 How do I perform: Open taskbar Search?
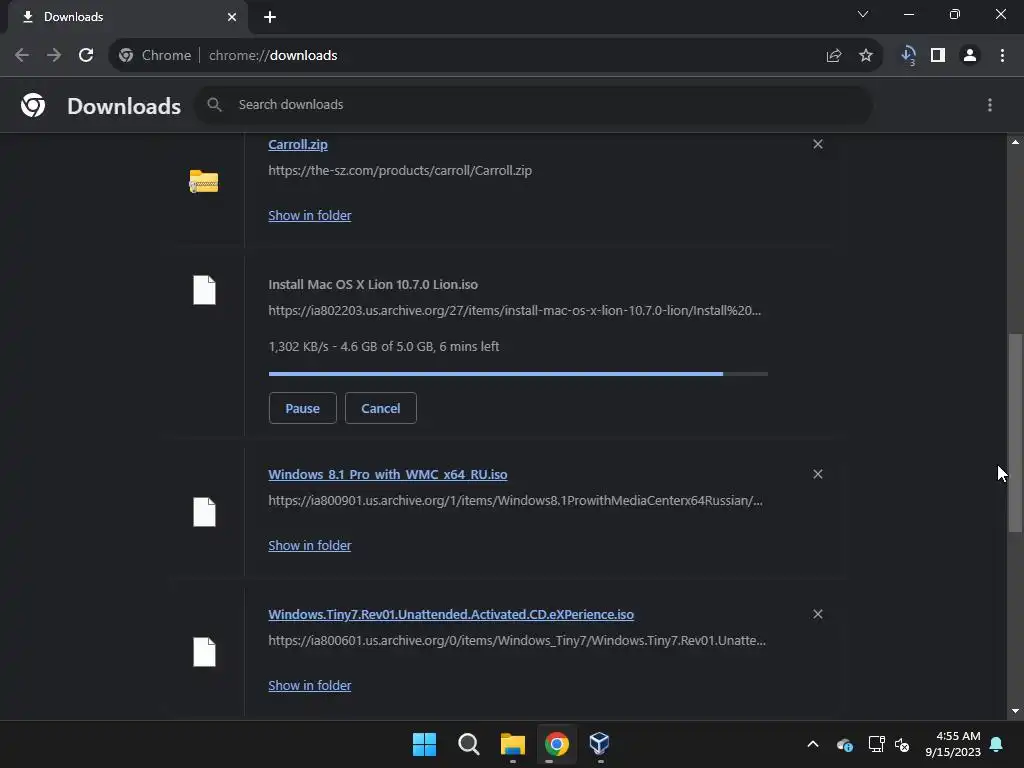pyautogui.click(x=469, y=744)
